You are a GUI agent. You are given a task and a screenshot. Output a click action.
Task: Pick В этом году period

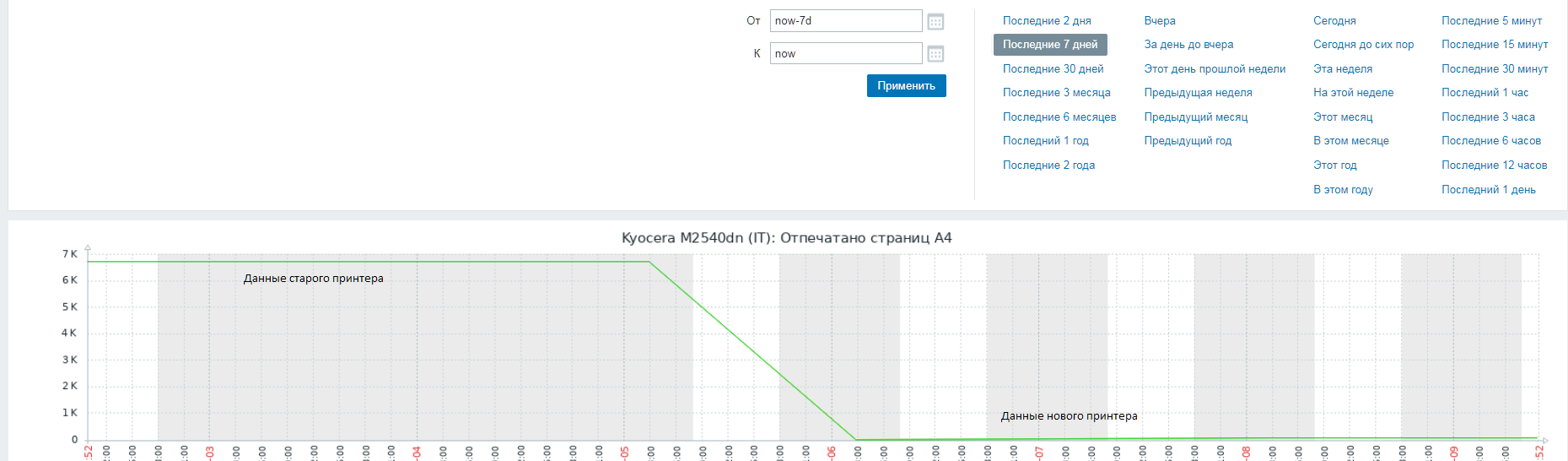click(x=1343, y=190)
